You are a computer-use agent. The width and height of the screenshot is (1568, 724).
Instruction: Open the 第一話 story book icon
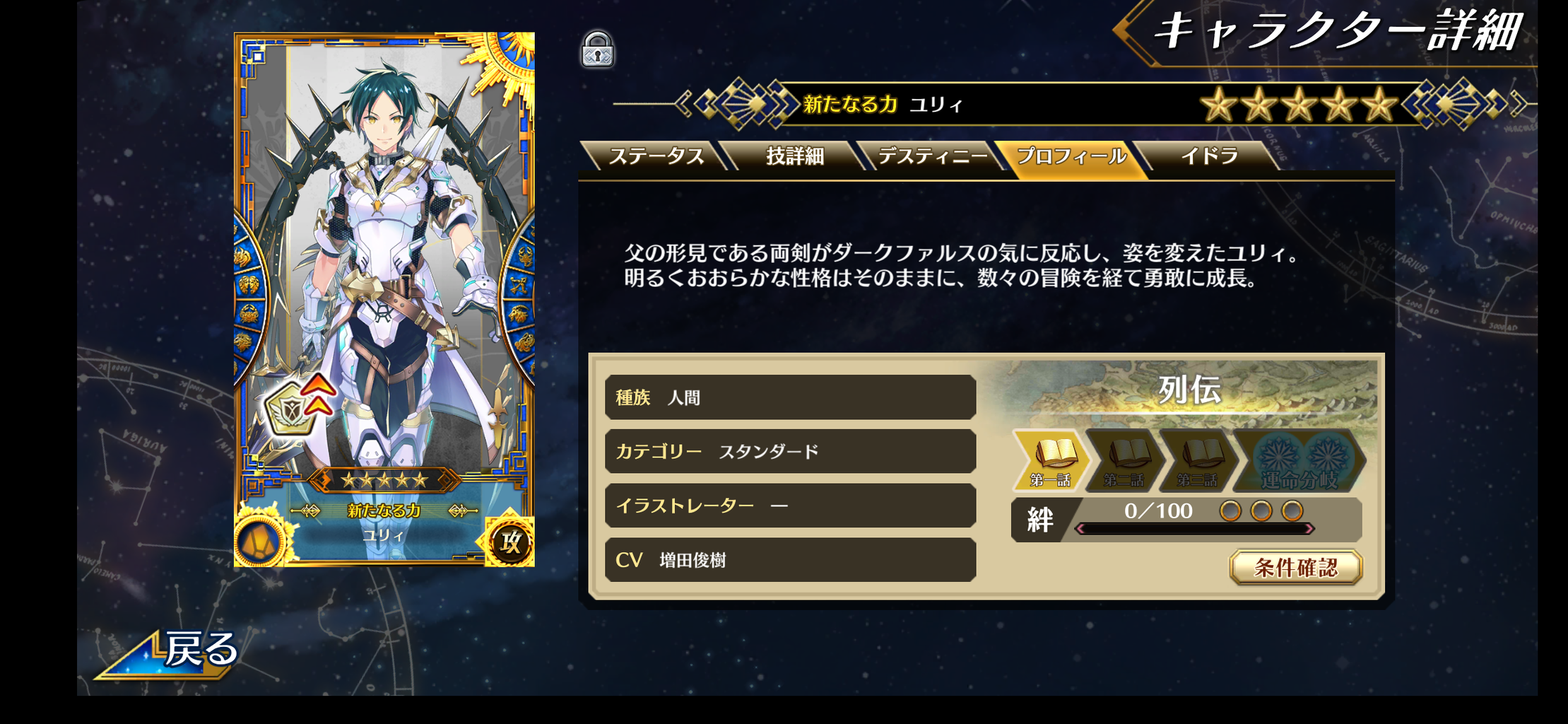click(1051, 460)
